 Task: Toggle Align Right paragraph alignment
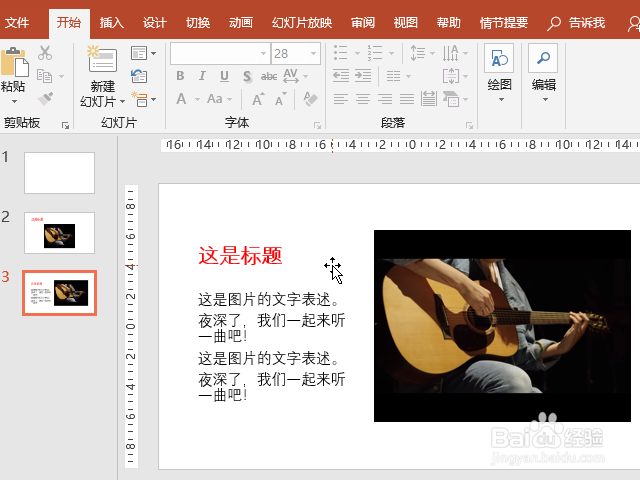pos(385,99)
